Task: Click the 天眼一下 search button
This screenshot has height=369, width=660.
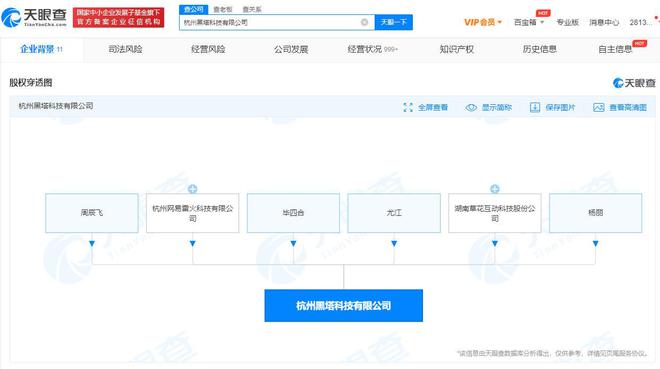Action: pyautogui.click(x=394, y=22)
